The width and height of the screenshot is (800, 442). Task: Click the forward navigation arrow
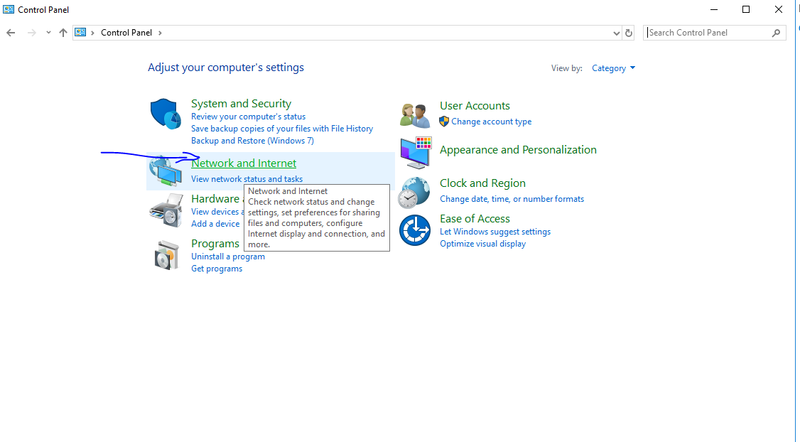coord(32,33)
